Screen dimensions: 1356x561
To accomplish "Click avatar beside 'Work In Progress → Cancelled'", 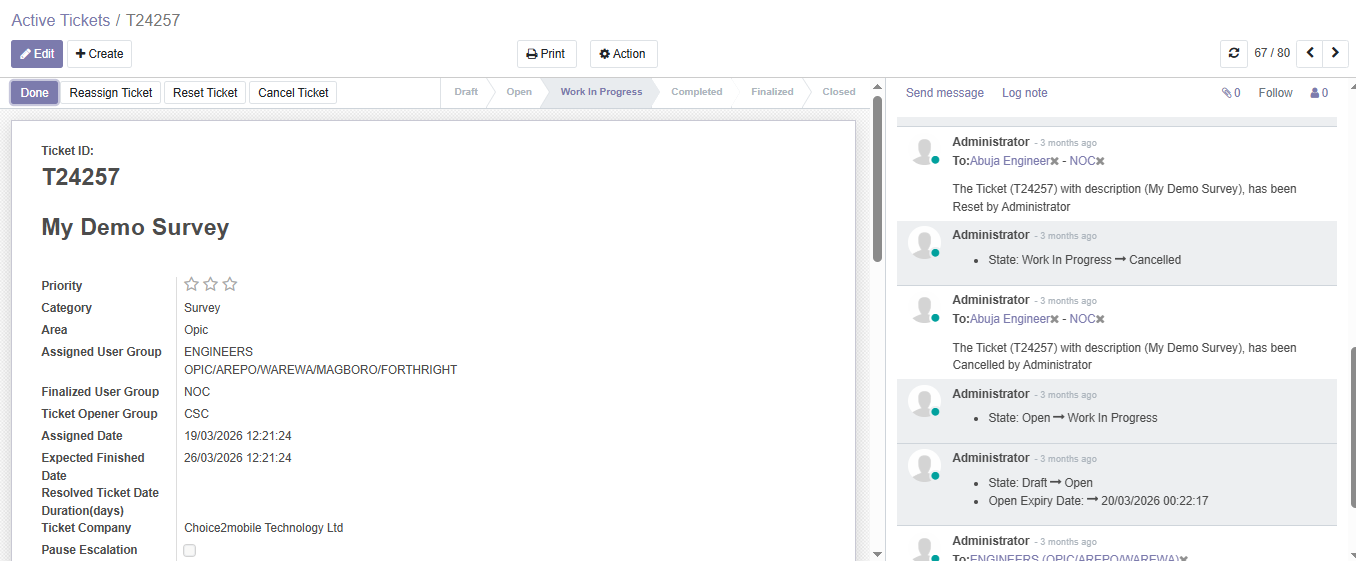I will 924,243.
